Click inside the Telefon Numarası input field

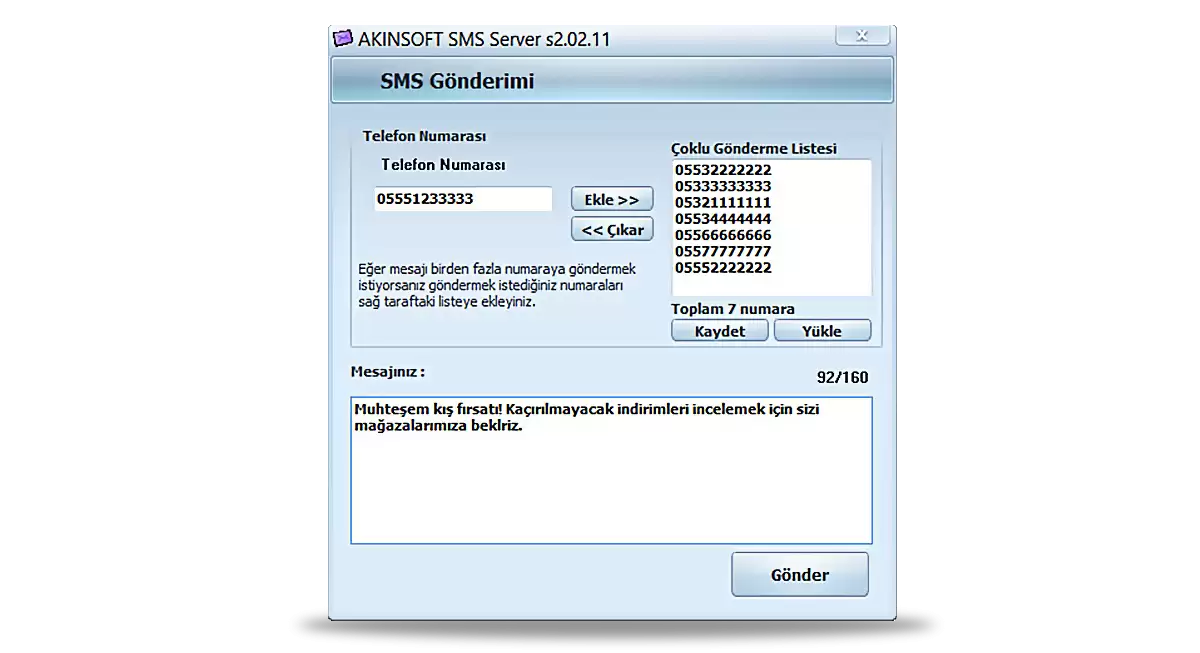coord(462,199)
